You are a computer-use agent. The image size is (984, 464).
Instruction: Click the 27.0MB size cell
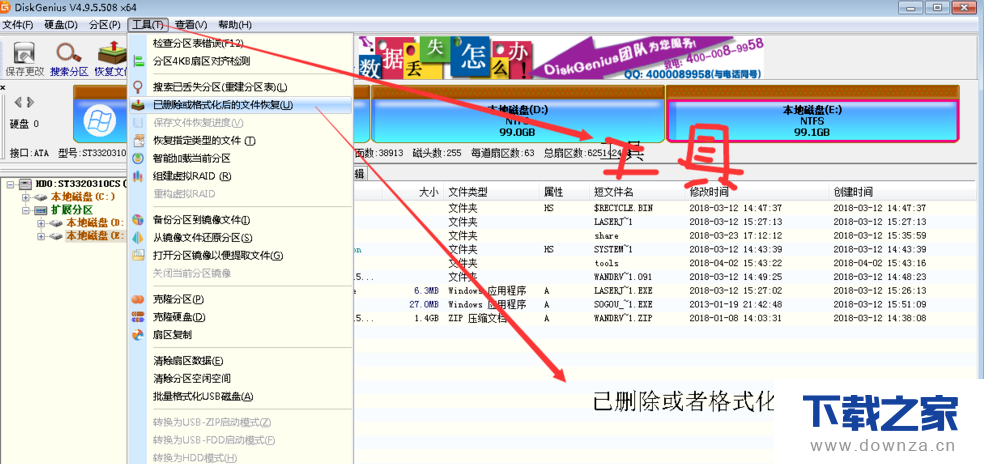(x=424, y=305)
